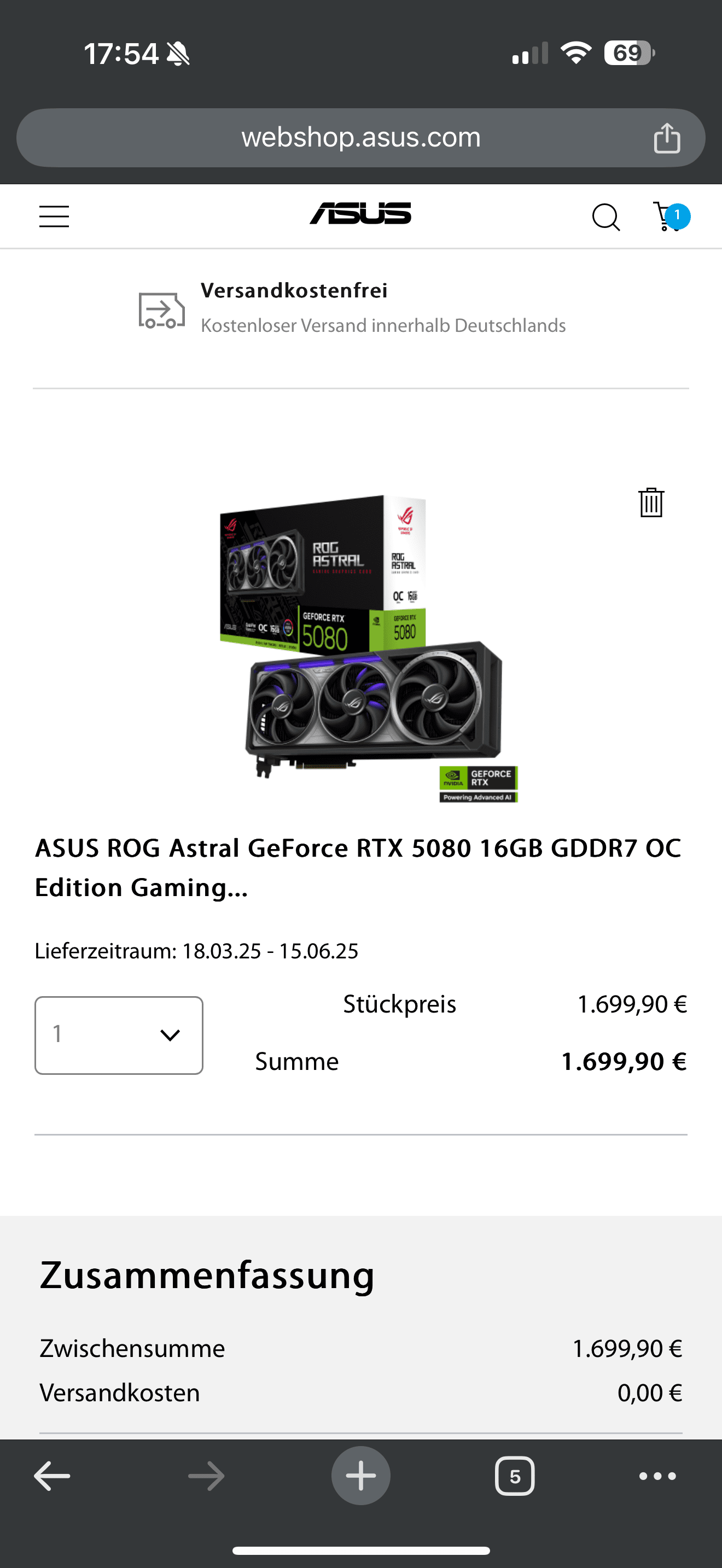Expand the quantity dropdown showing 1

pyautogui.click(x=119, y=1035)
